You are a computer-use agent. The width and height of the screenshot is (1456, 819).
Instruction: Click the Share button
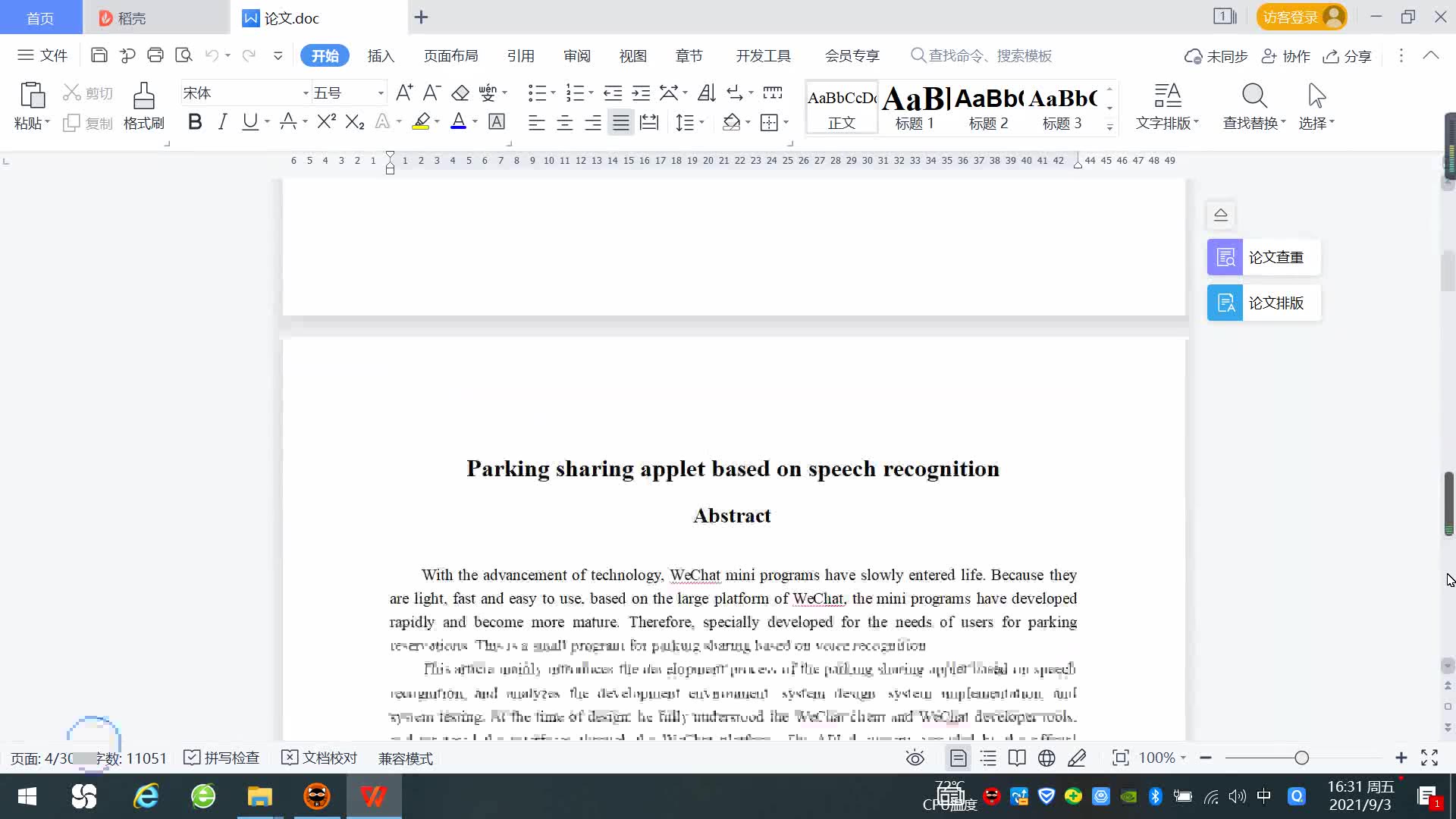pyautogui.click(x=1348, y=56)
